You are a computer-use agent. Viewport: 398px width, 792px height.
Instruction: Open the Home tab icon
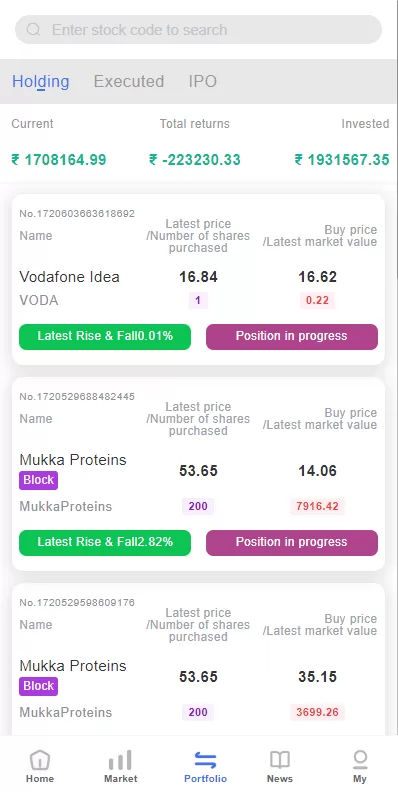tap(40, 760)
